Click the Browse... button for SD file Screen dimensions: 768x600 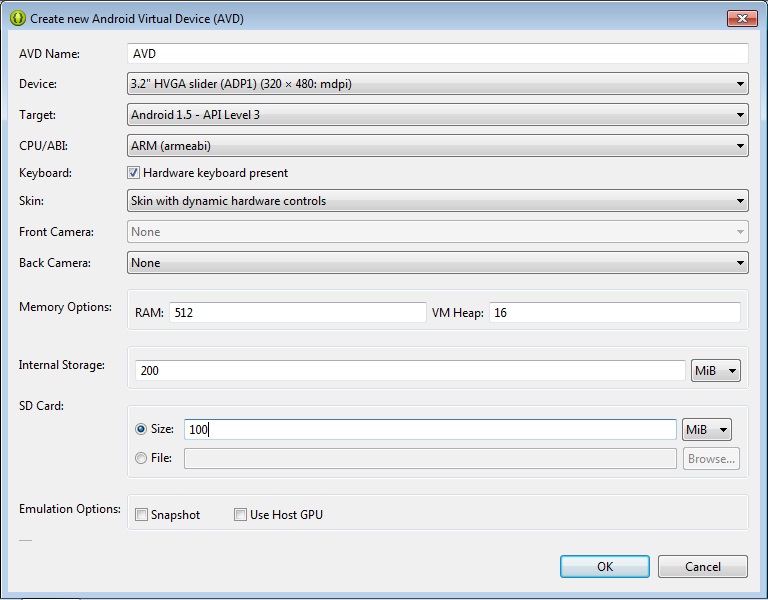coord(711,458)
